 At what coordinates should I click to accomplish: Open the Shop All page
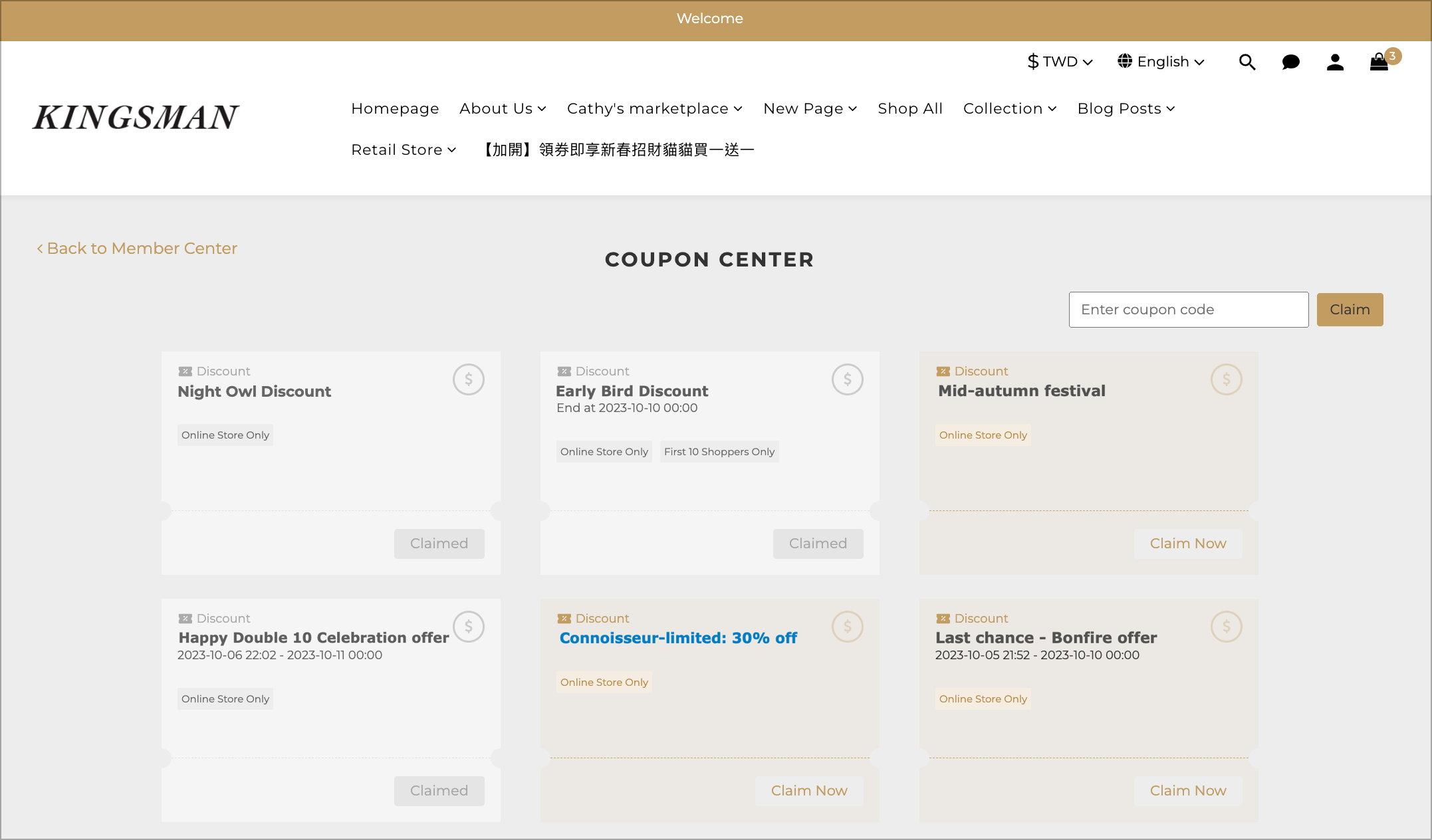(910, 108)
